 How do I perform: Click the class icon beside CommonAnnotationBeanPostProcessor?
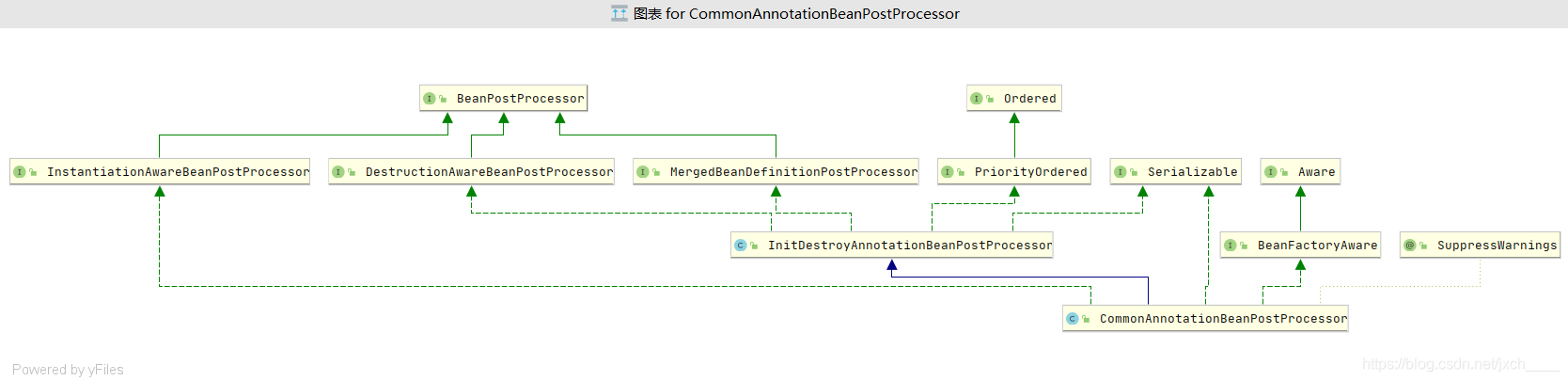click(1073, 319)
